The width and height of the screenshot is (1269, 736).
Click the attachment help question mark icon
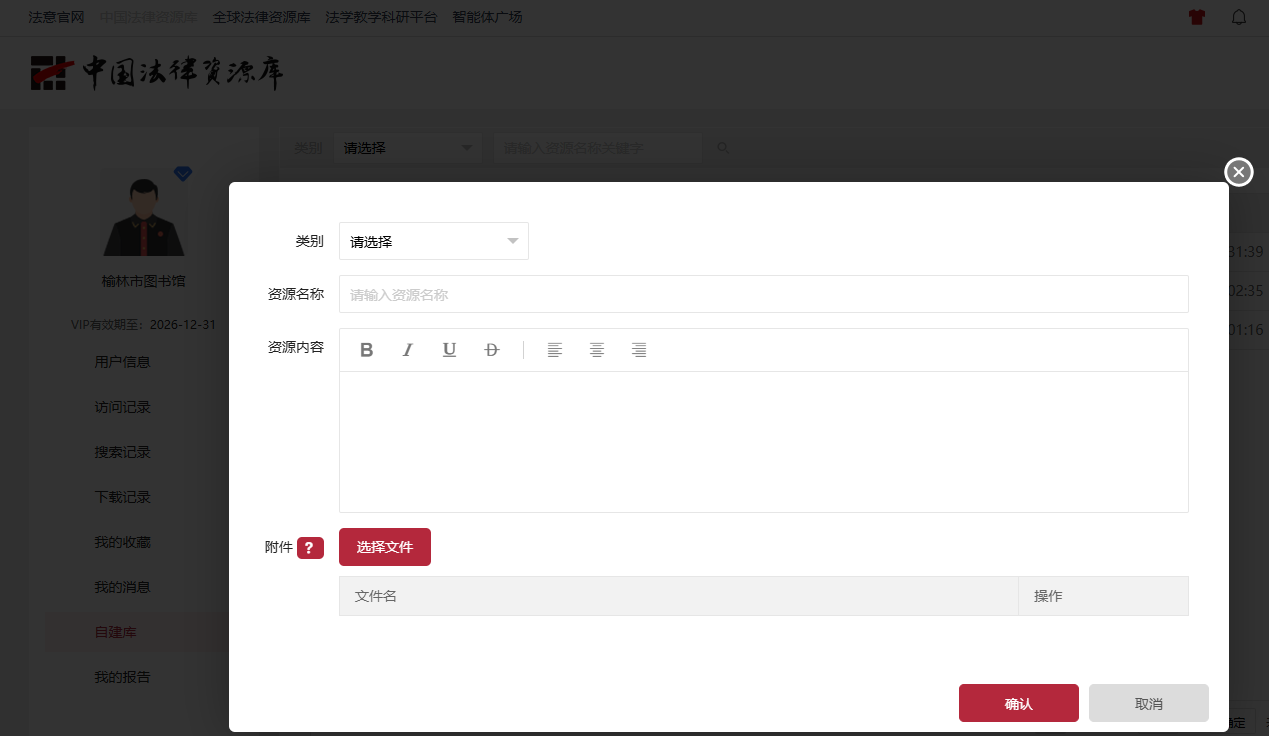(x=310, y=548)
